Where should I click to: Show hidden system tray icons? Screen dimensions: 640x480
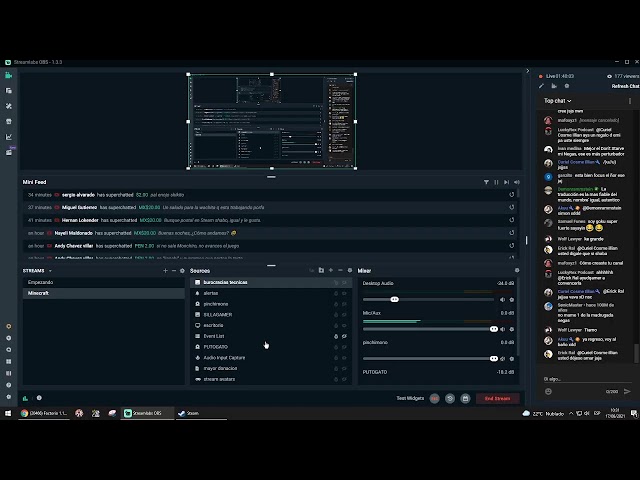tap(571, 413)
